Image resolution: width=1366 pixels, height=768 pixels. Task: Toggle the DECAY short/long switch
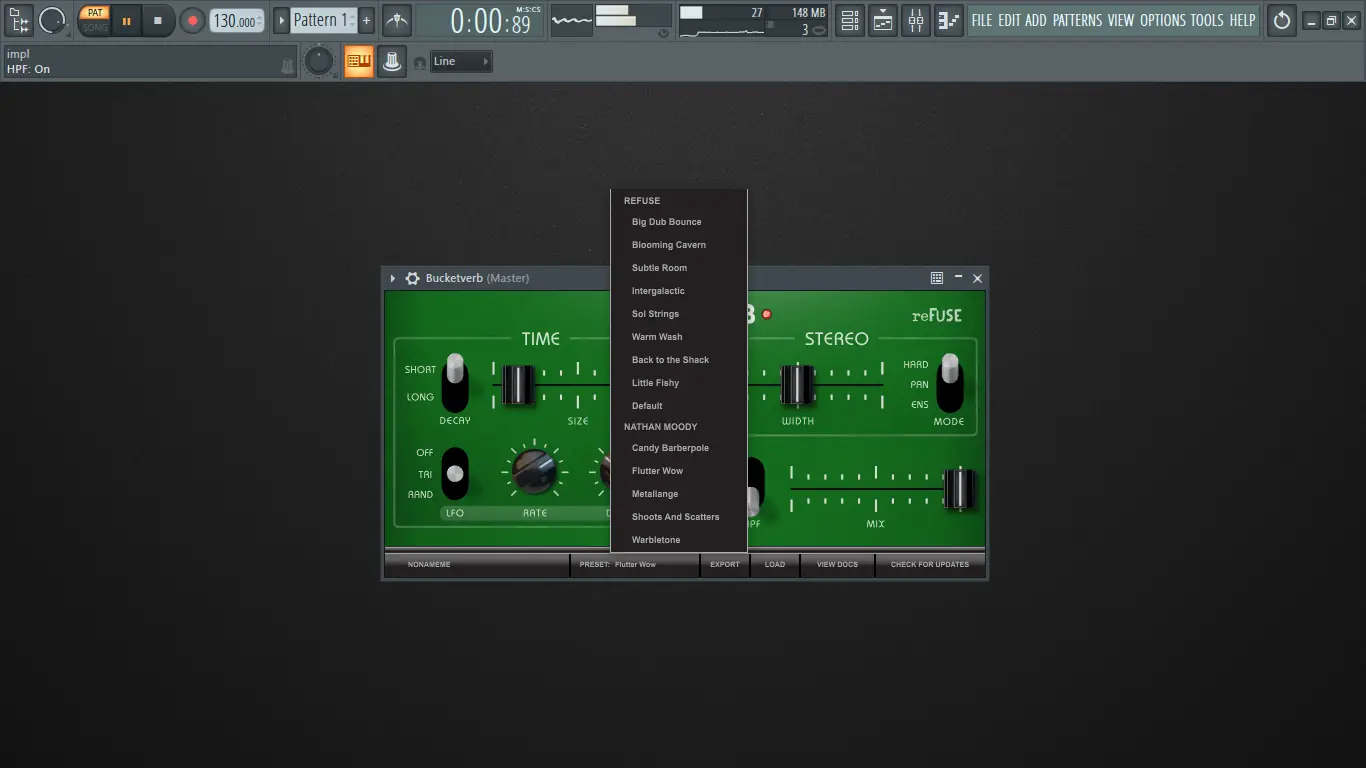pos(455,383)
